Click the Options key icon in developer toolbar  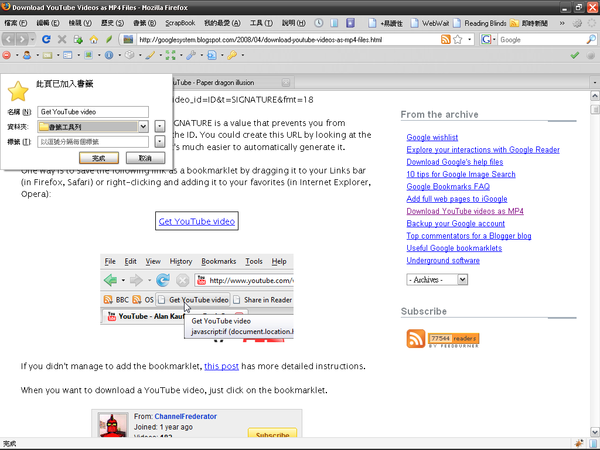pyautogui.click(x=232, y=55)
